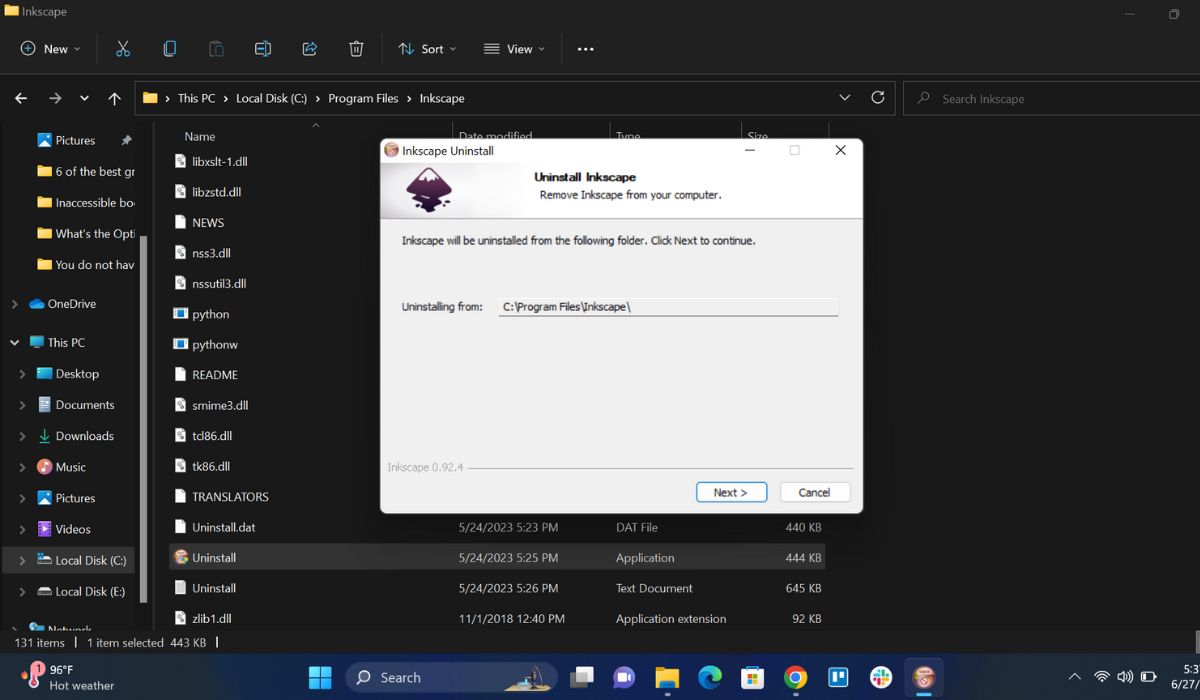Image resolution: width=1200 pixels, height=700 pixels.
Task: Click the Copy icon in the toolbar
Action: 169,48
